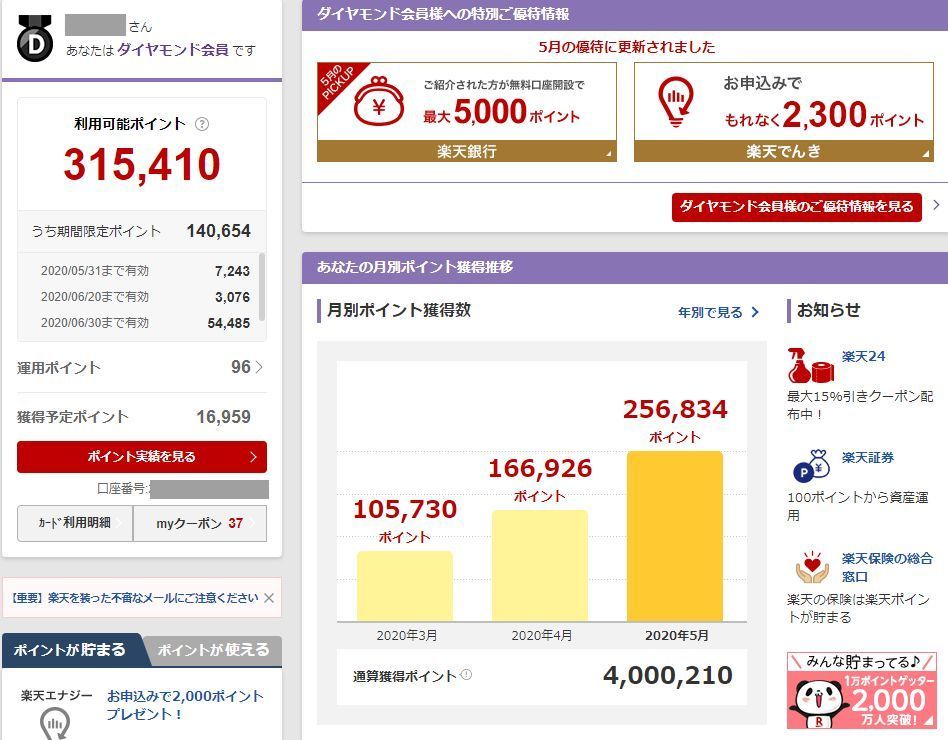The image size is (948, 740).
Task: Click the Rakuten Denki light bulb icon
Action: point(677,101)
